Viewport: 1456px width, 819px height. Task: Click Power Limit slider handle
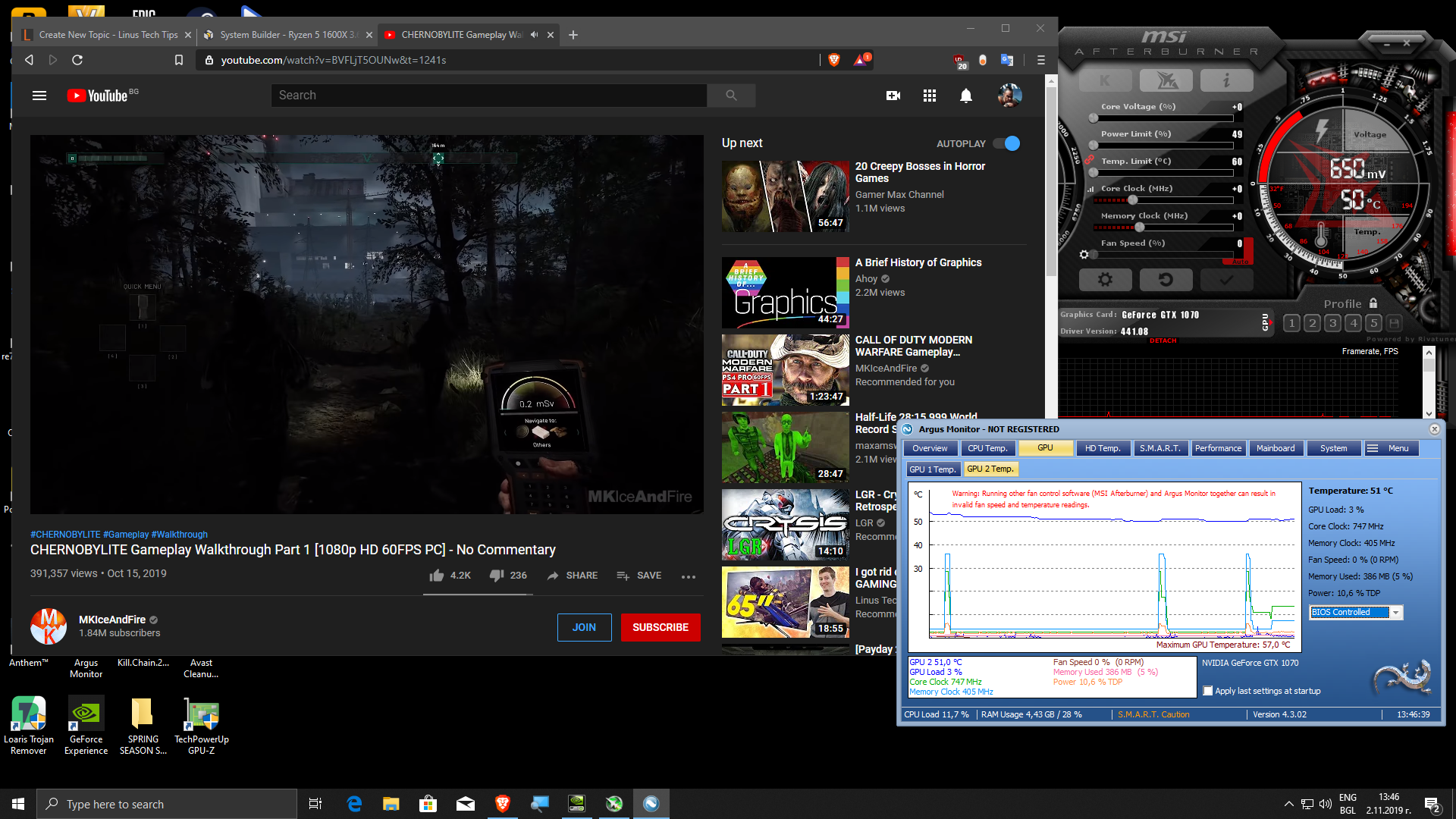1094,146
